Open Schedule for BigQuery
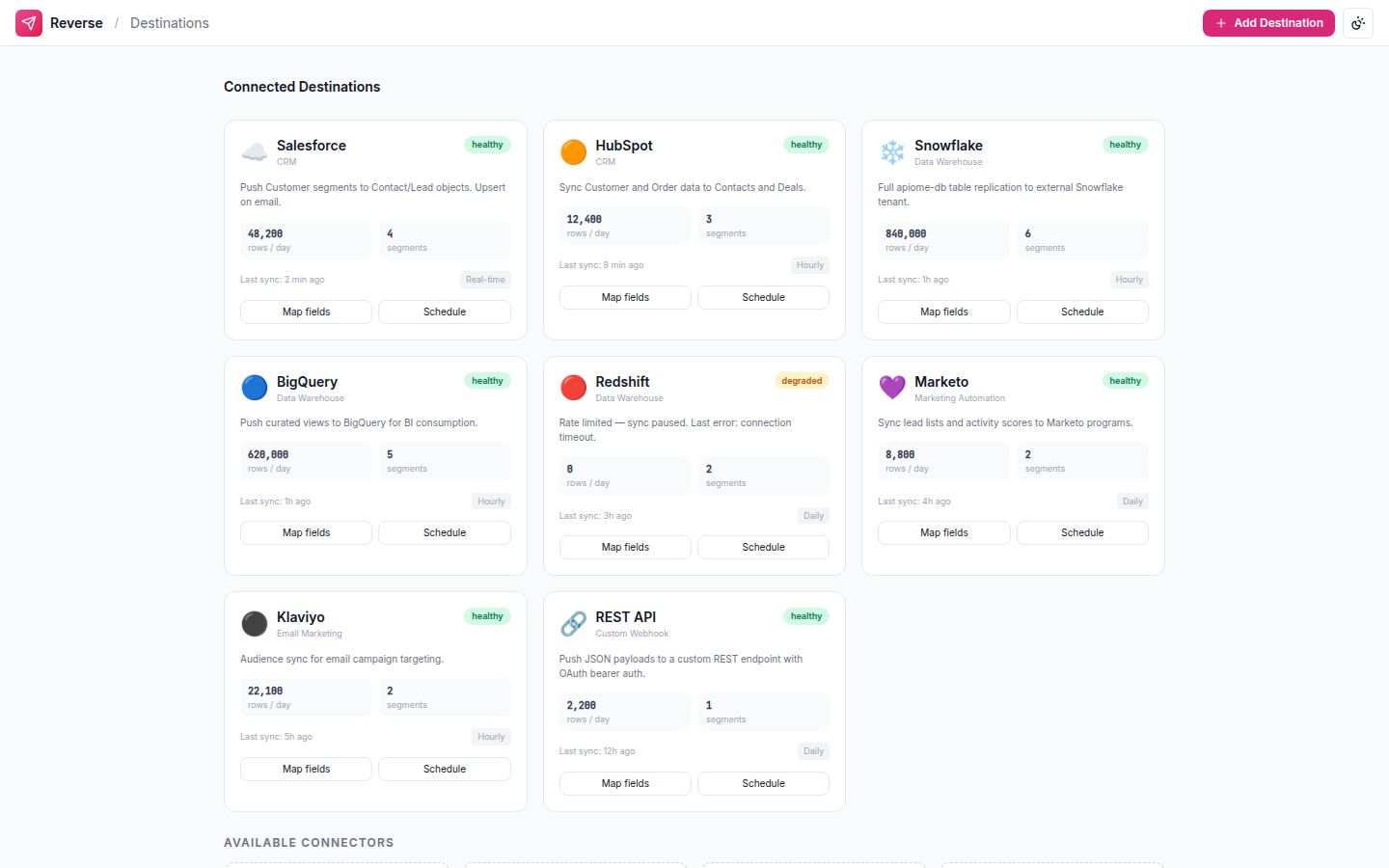 (x=445, y=533)
